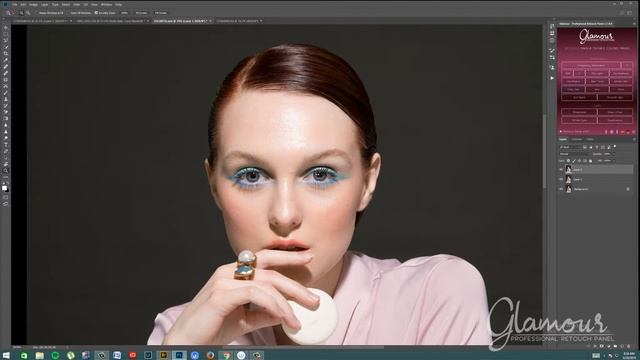The height and width of the screenshot is (360, 640).
Task: Open File Explorer from taskbar
Action: [40, 356]
